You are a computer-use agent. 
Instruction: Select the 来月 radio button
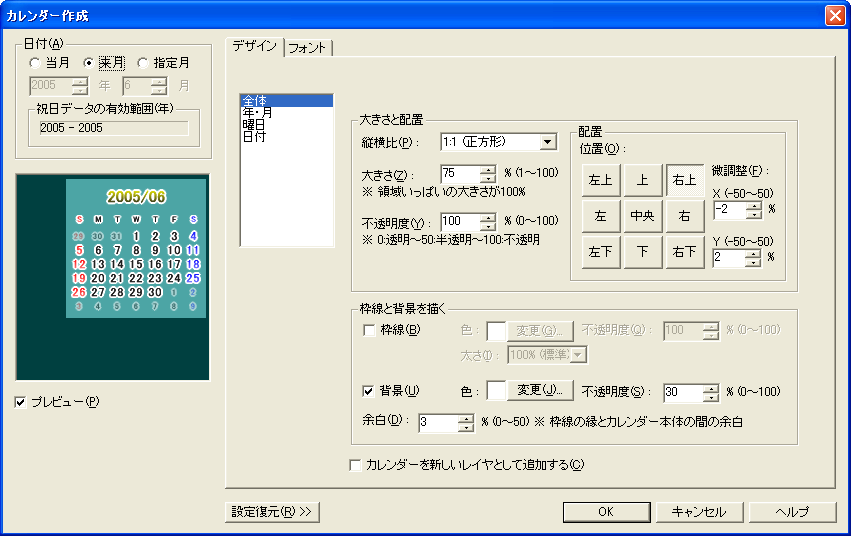tap(90, 63)
